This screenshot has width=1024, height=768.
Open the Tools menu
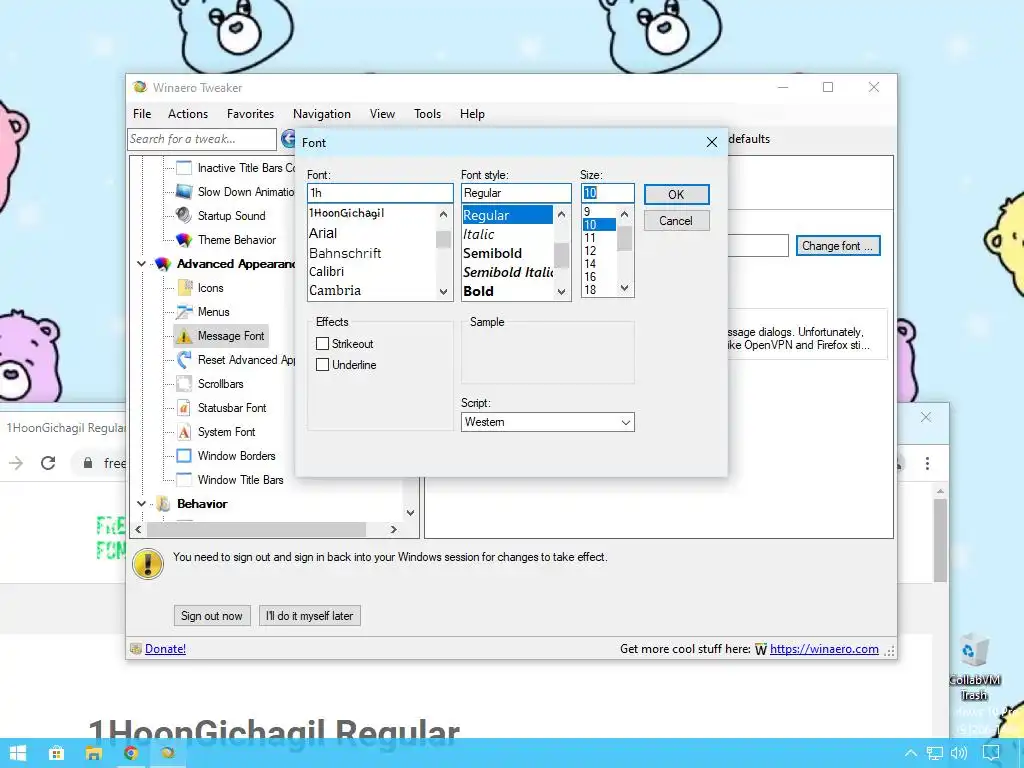click(x=427, y=114)
